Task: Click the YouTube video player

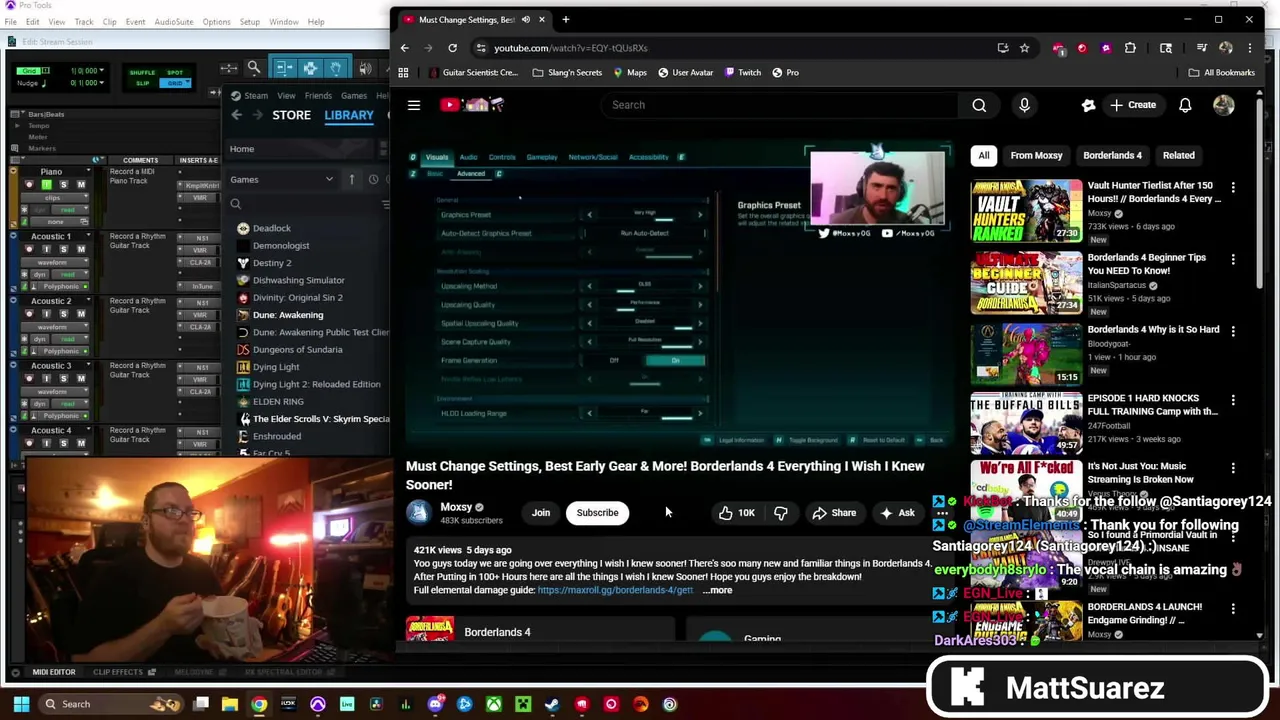Action: pos(681,296)
